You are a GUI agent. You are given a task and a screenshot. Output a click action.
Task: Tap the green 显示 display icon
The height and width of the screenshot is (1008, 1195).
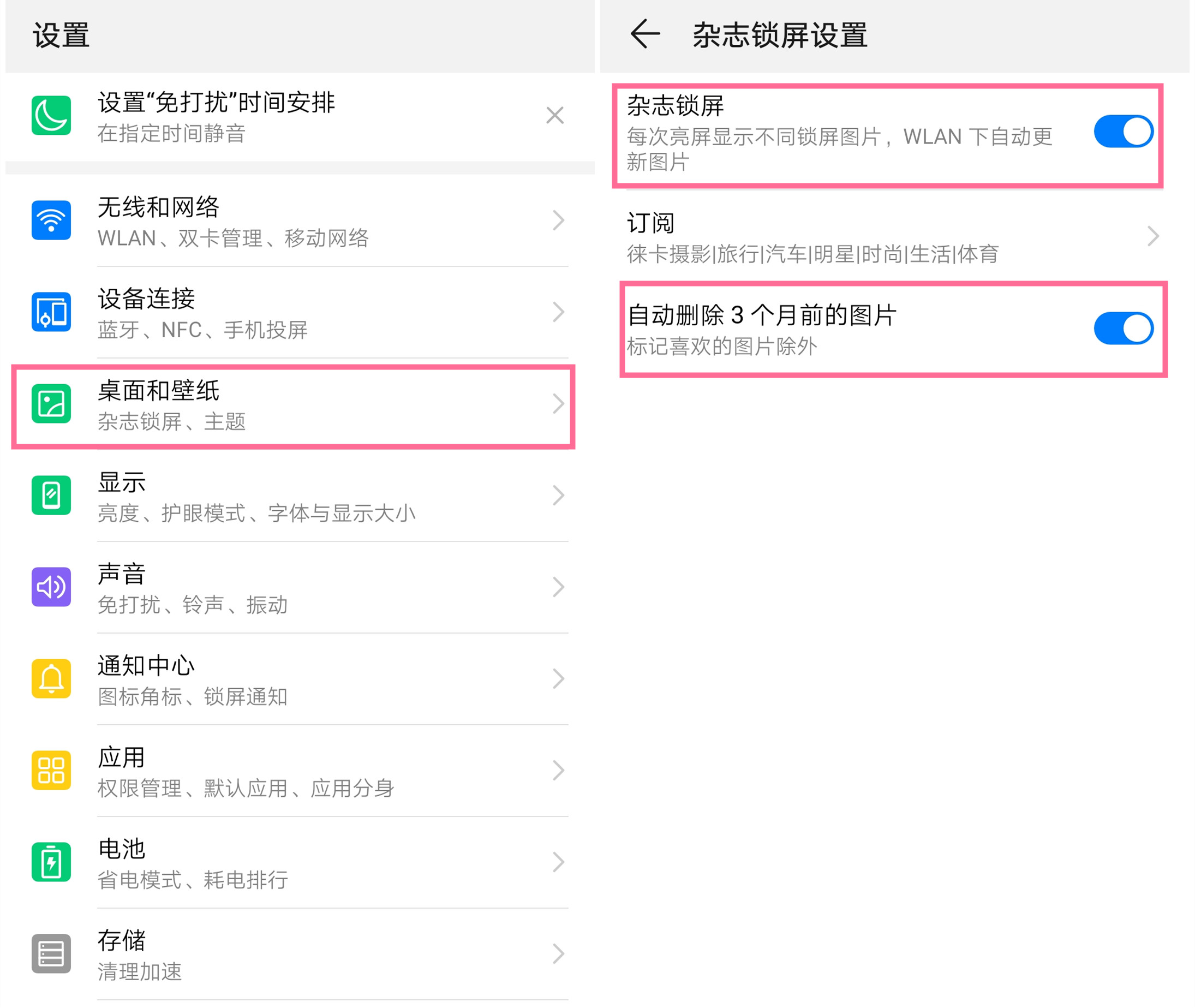51,496
